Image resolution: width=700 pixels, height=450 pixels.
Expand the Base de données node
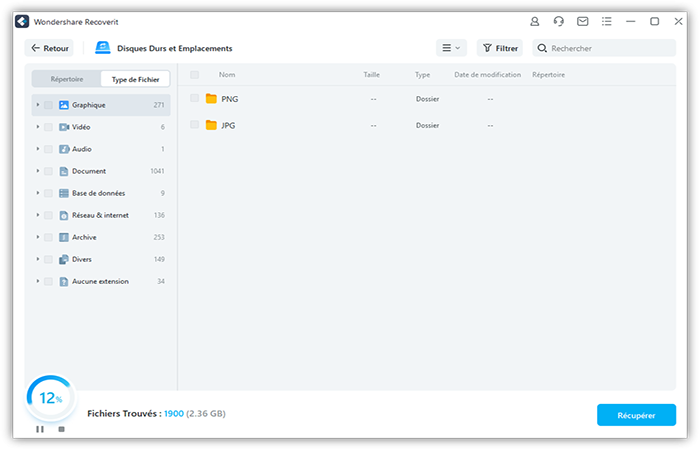[x=38, y=193]
